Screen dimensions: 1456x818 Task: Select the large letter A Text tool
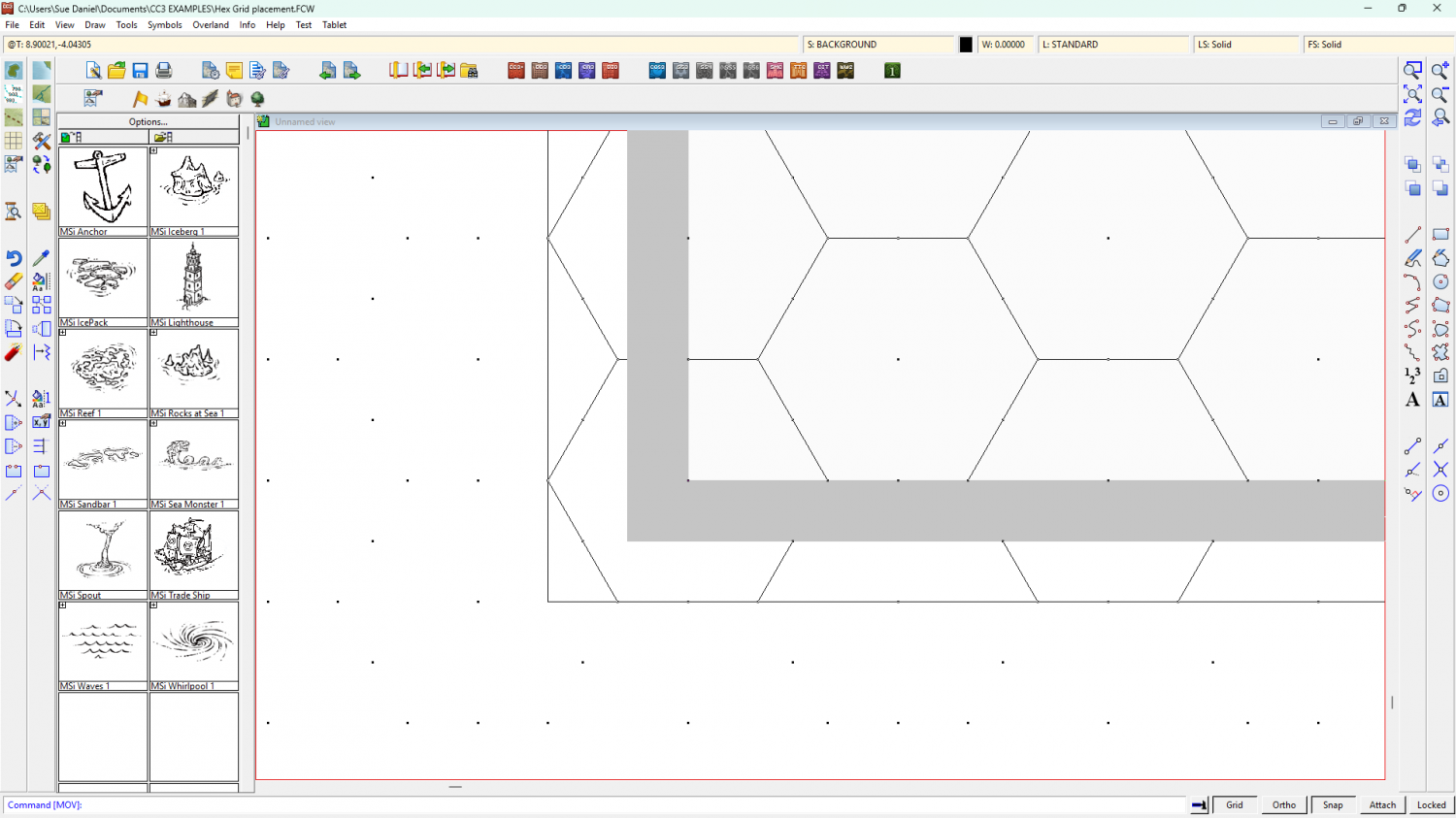[x=1412, y=400]
